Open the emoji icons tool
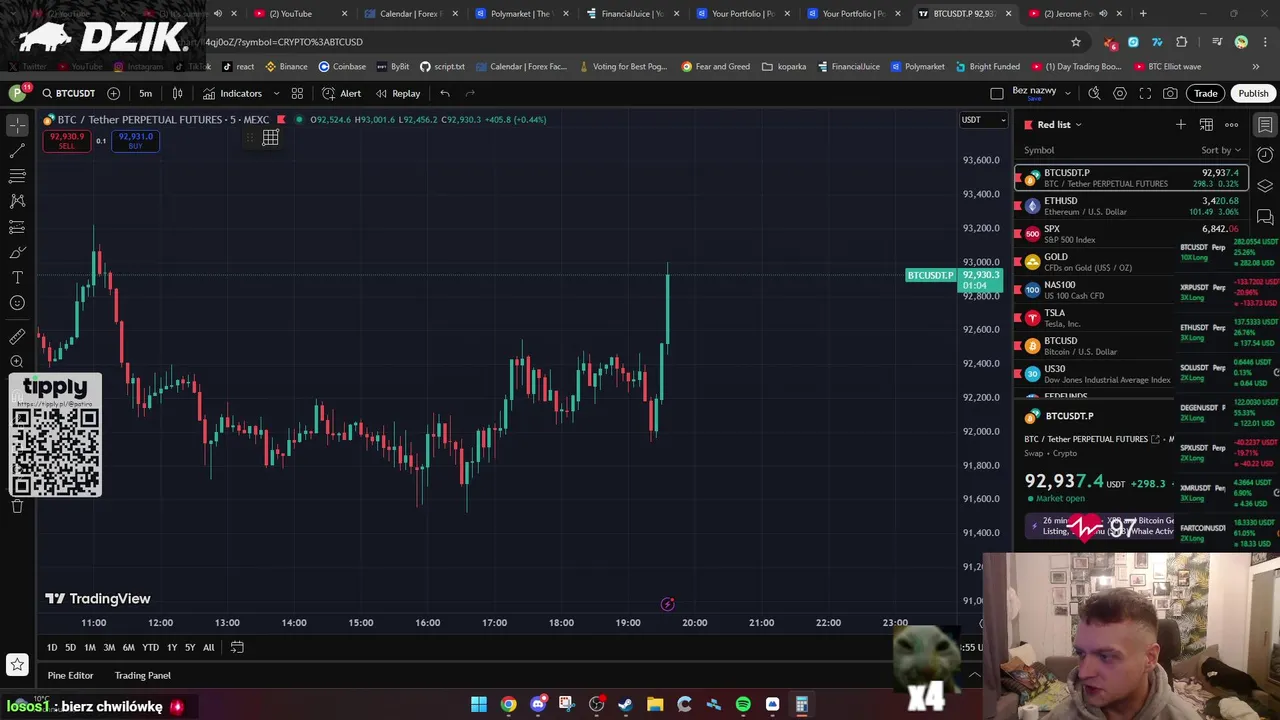The image size is (1280, 720). point(17,303)
